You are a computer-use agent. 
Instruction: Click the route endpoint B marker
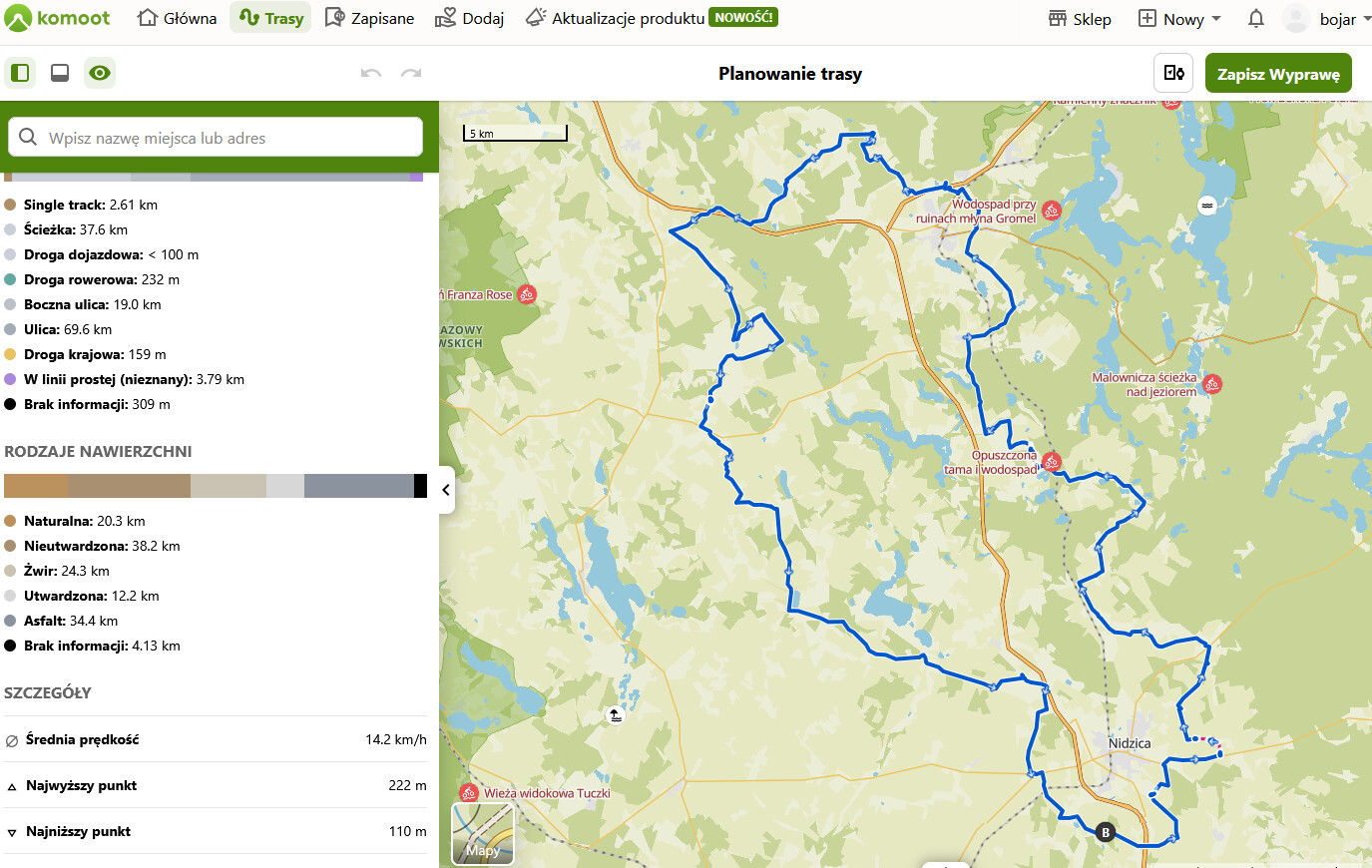click(x=1105, y=832)
